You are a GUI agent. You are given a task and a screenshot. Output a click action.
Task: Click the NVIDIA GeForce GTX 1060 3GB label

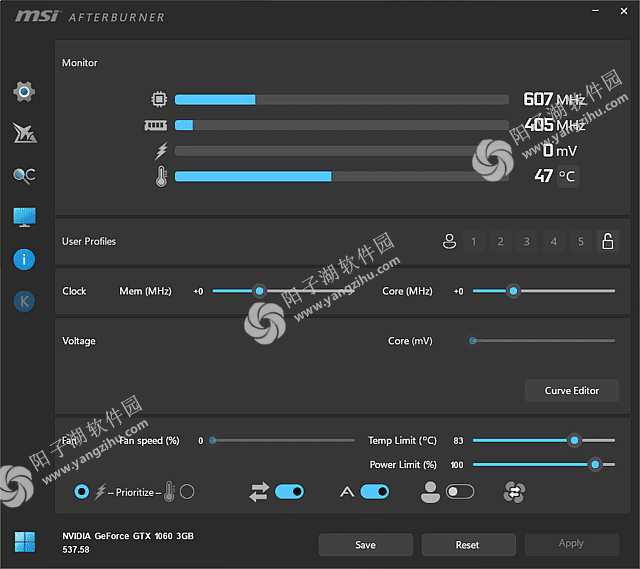(128, 536)
